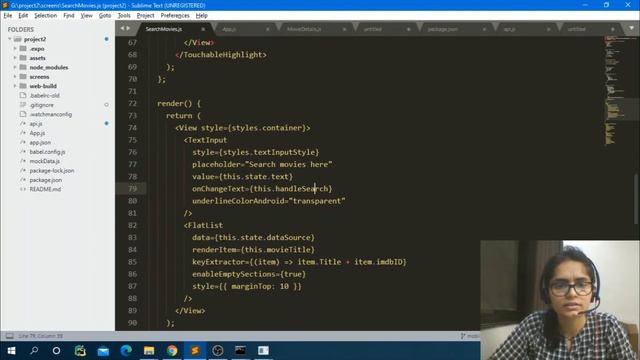640x360 pixels.
Task: Collapse the project2 root folder
Action: click(x=9, y=39)
